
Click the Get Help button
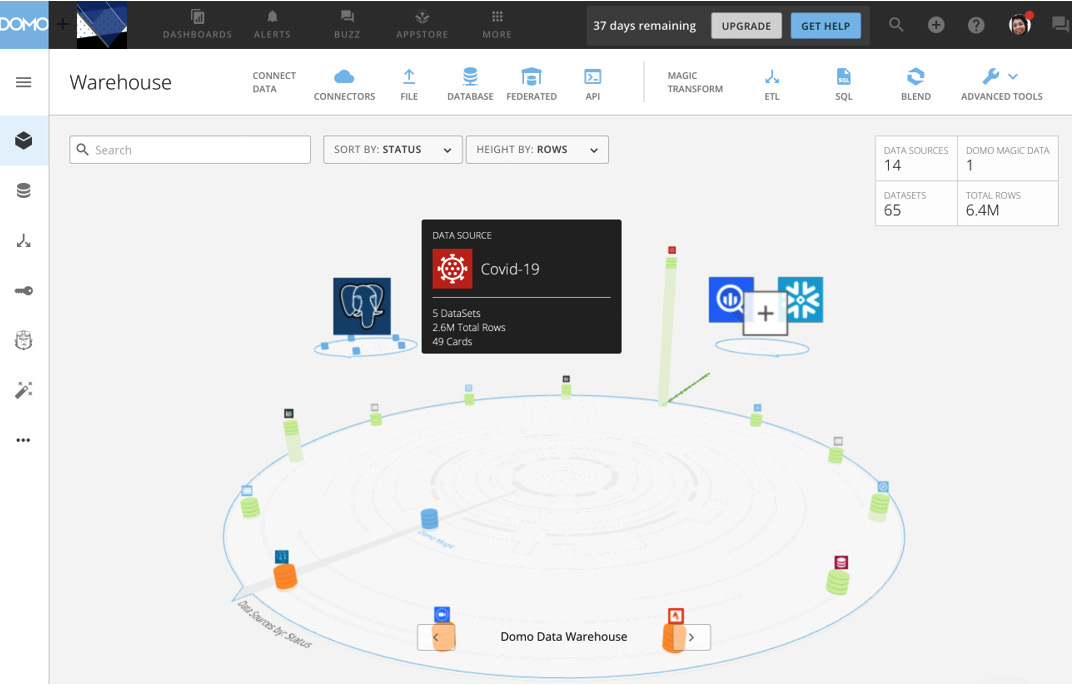tap(825, 26)
